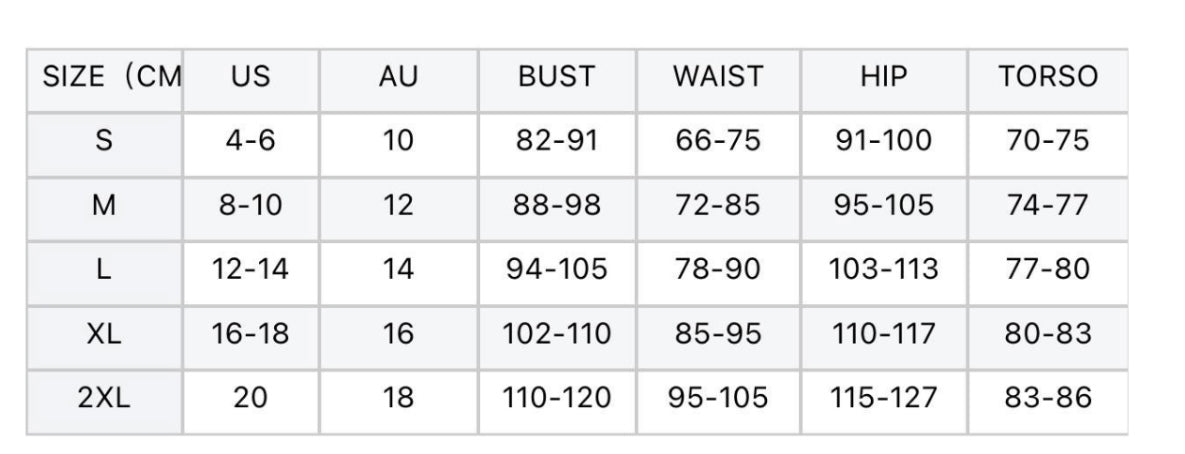Click the hip value 103-113
The image size is (1185, 454).
[883, 270]
